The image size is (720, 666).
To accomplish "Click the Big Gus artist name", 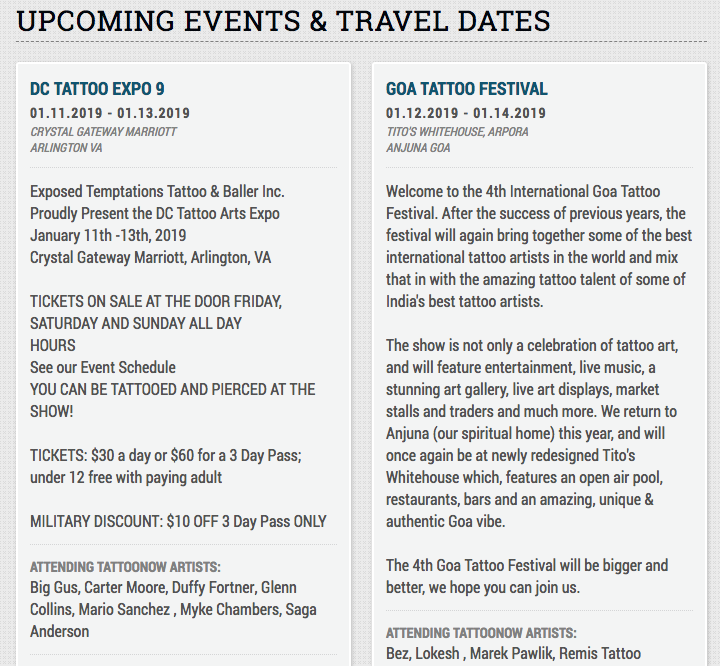I will coord(53,587).
